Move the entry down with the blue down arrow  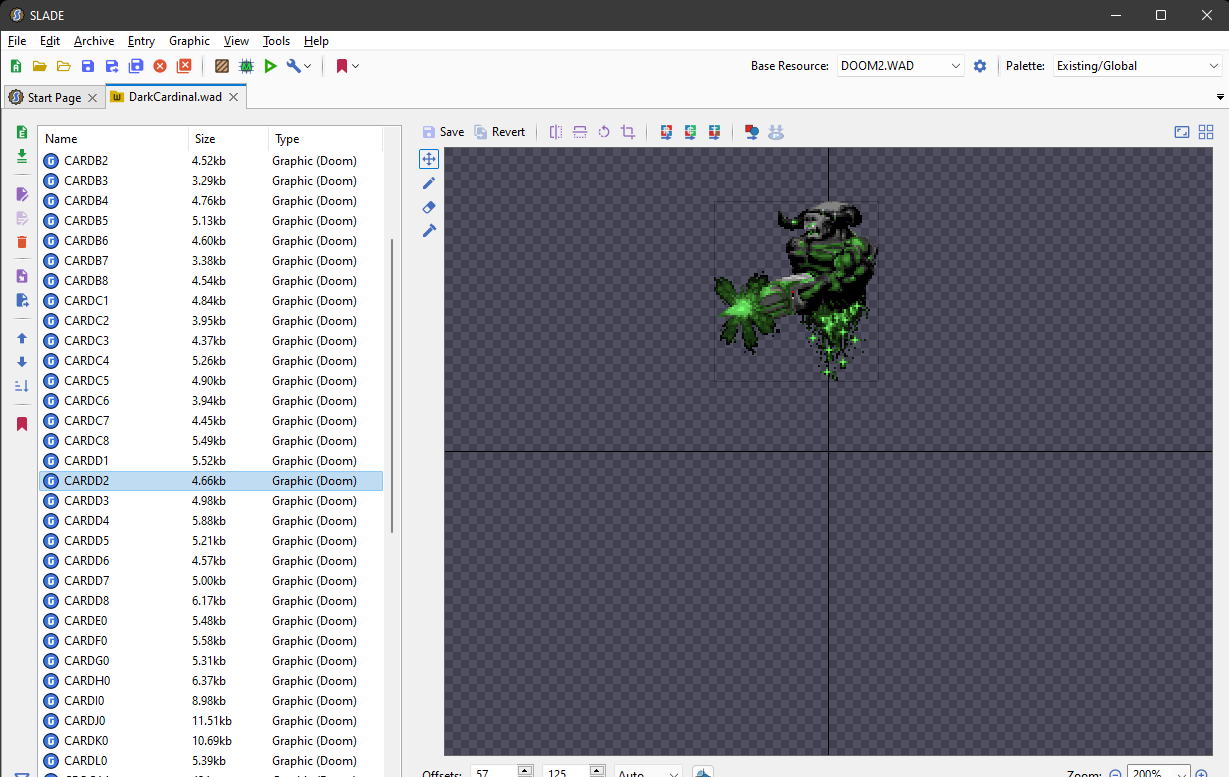22,362
